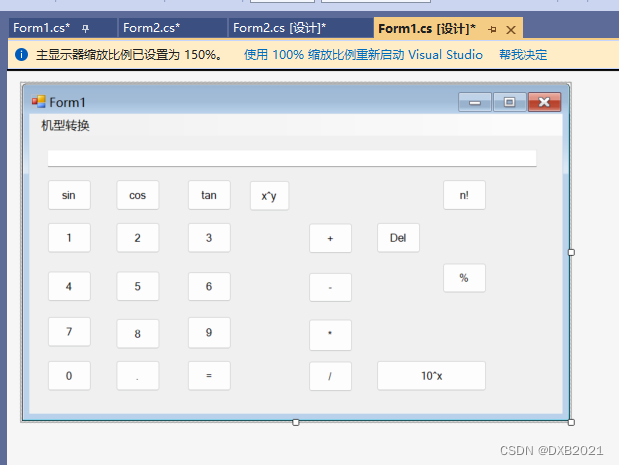Select the divide button

(330, 376)
